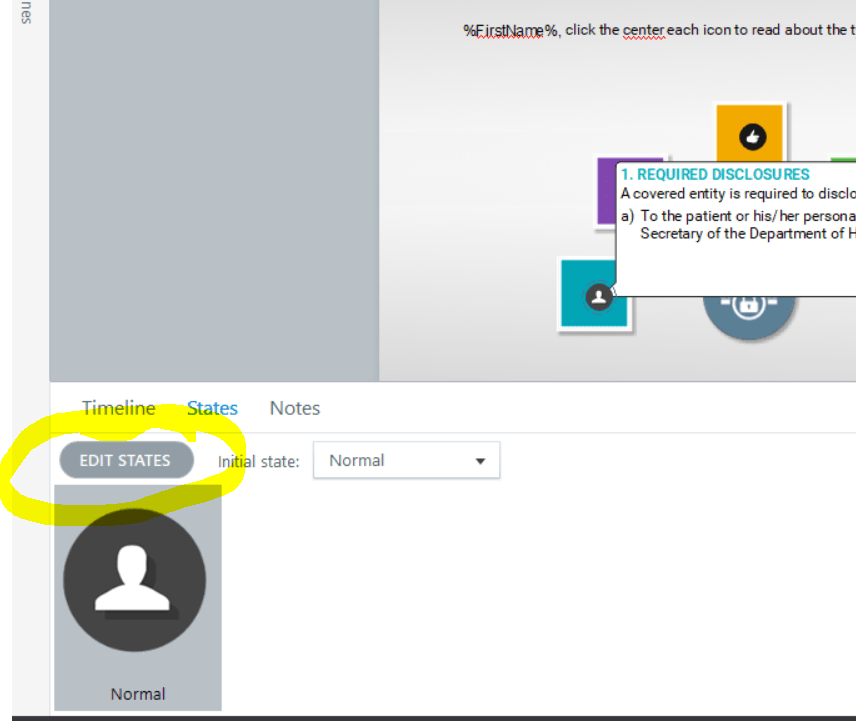
Task: Click the %FirstName% instruction text
Action: point(659,30)
